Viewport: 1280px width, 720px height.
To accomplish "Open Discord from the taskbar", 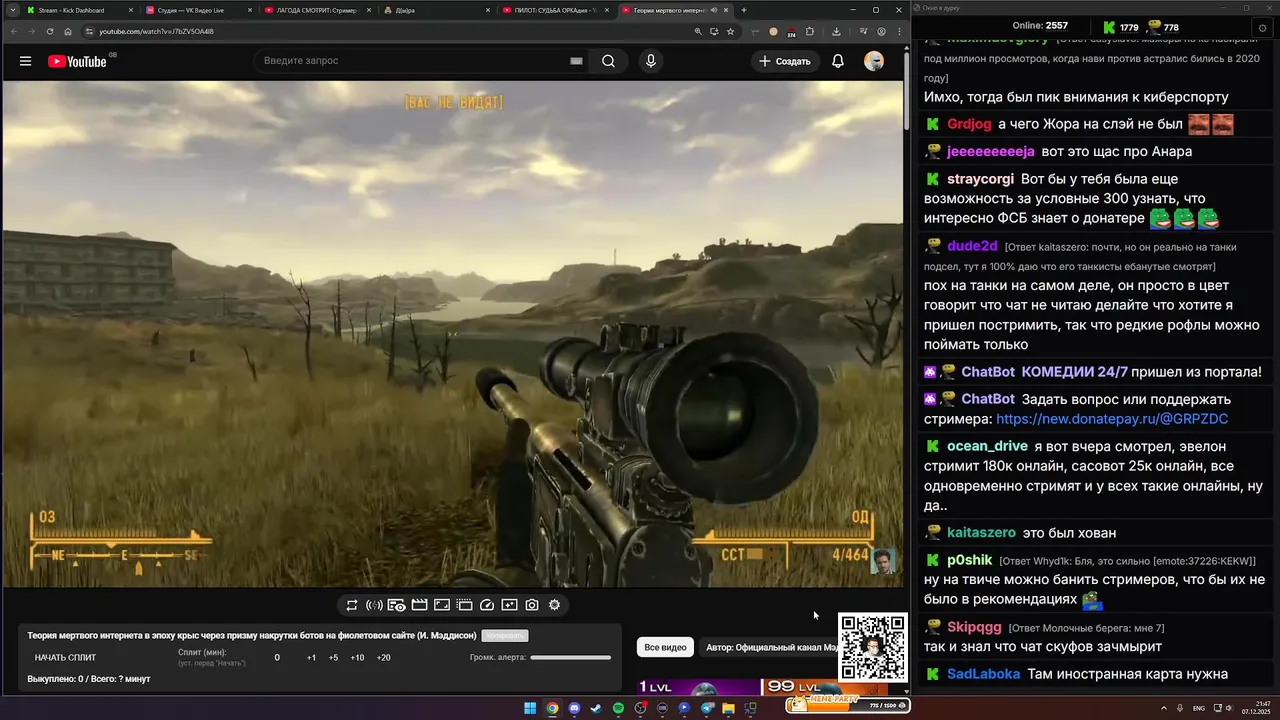I will click(x=574, y=708).
